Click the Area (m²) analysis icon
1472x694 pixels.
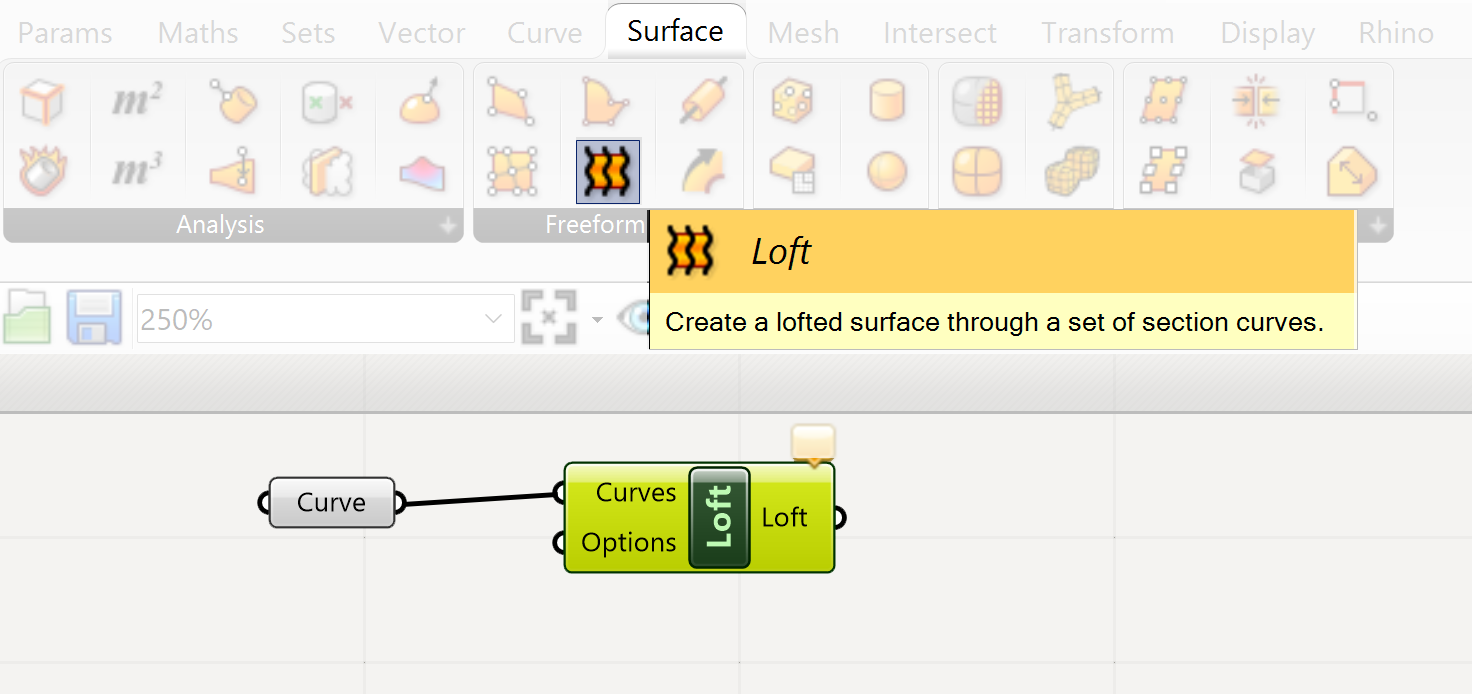point(136,102)
